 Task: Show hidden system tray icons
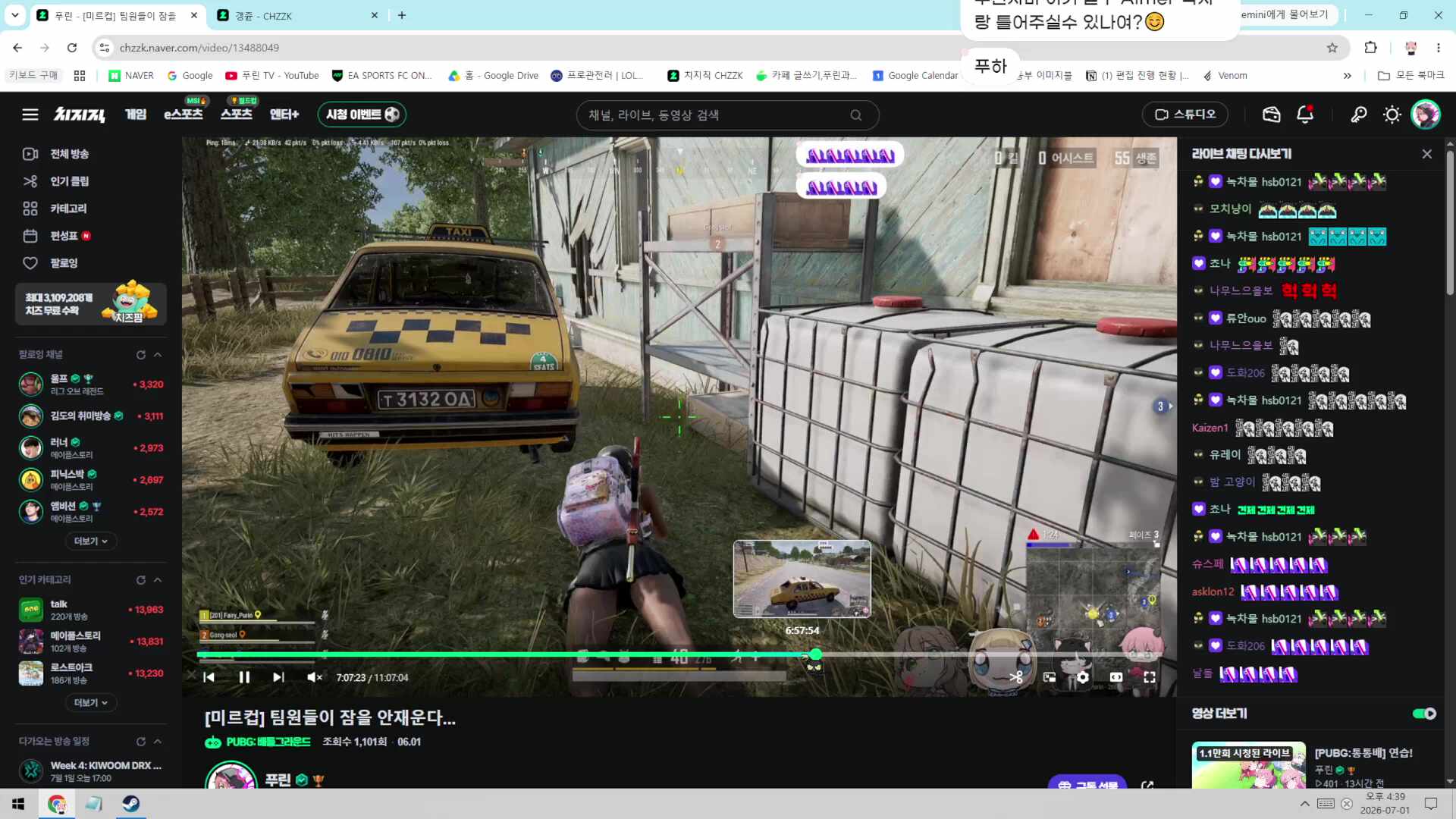click(1304, 804)
